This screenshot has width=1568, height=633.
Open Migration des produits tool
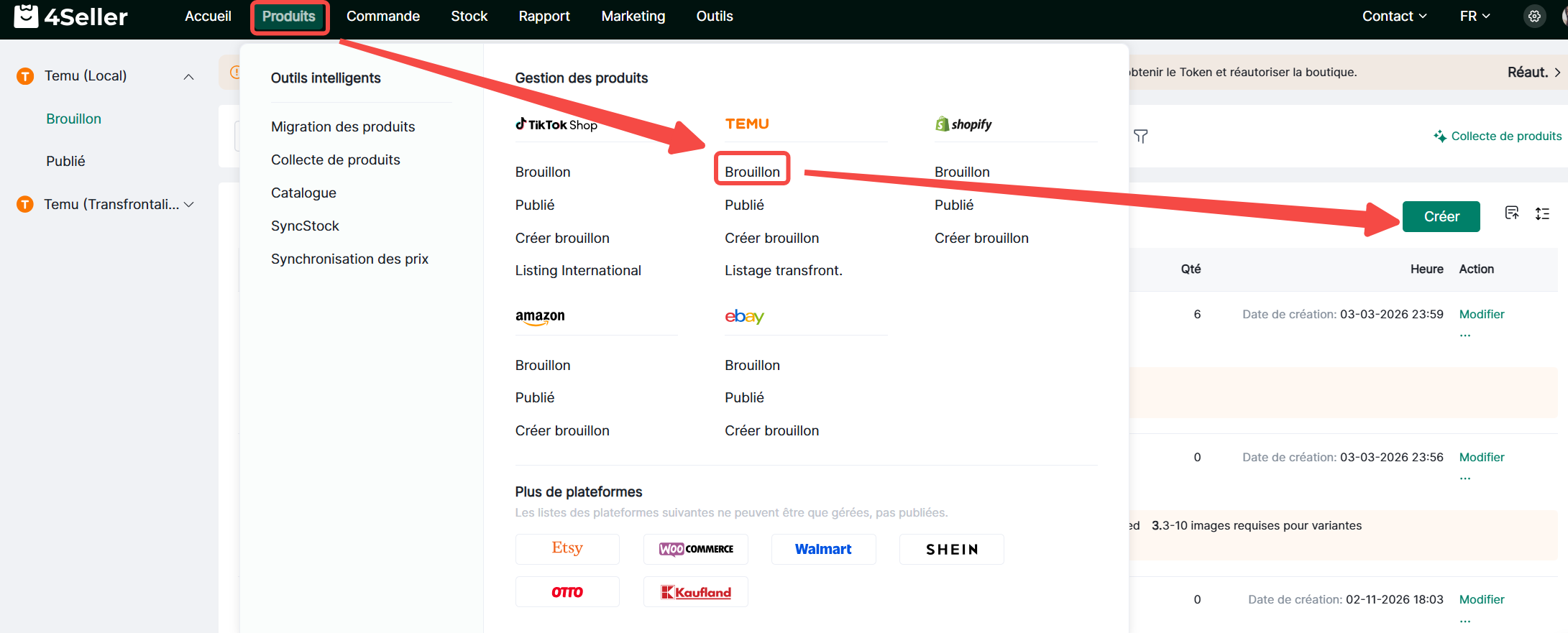[343, 126]
